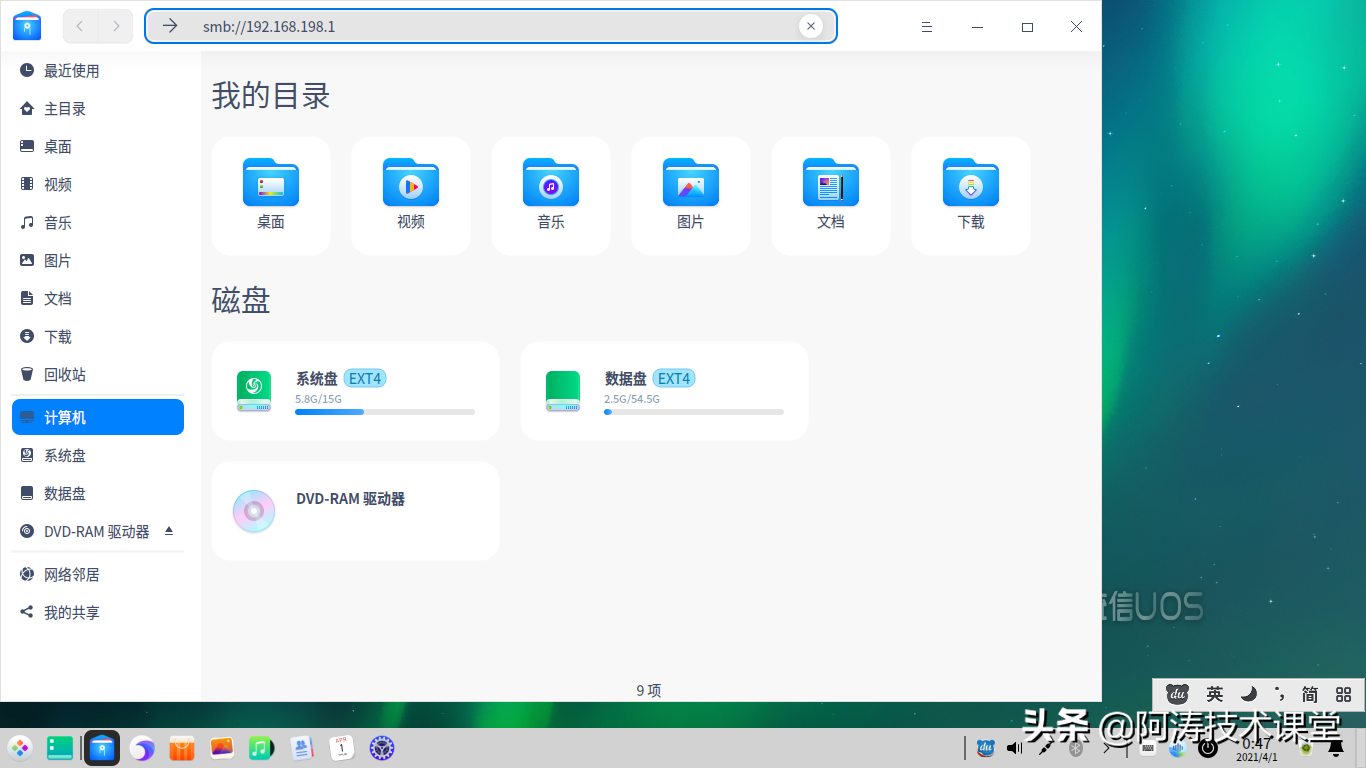Select 图片 in the sidebar
Viewport: 1366px width, 768px height.
97,261
